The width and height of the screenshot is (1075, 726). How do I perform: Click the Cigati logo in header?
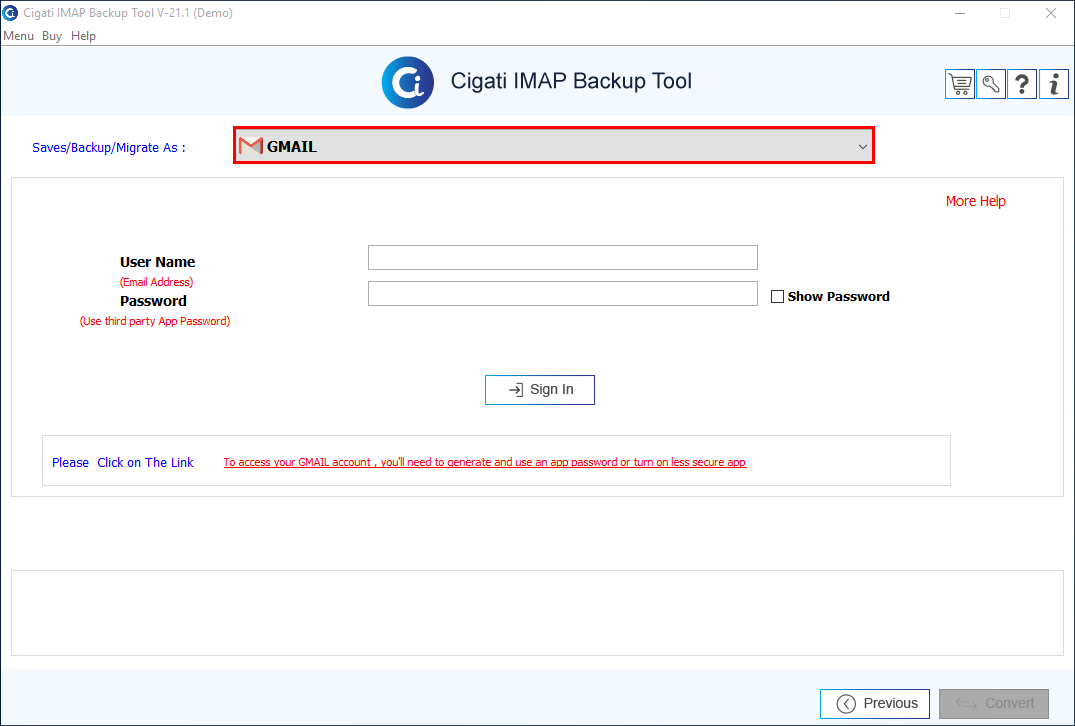pyautogui.click(x=408, y=82)
